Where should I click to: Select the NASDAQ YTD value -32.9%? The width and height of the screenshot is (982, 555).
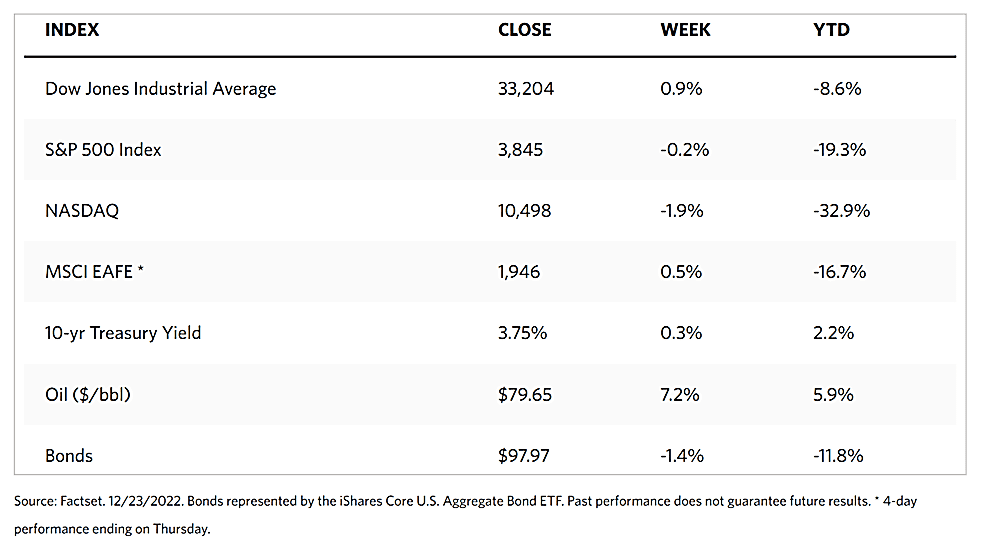tap(841, 211)
